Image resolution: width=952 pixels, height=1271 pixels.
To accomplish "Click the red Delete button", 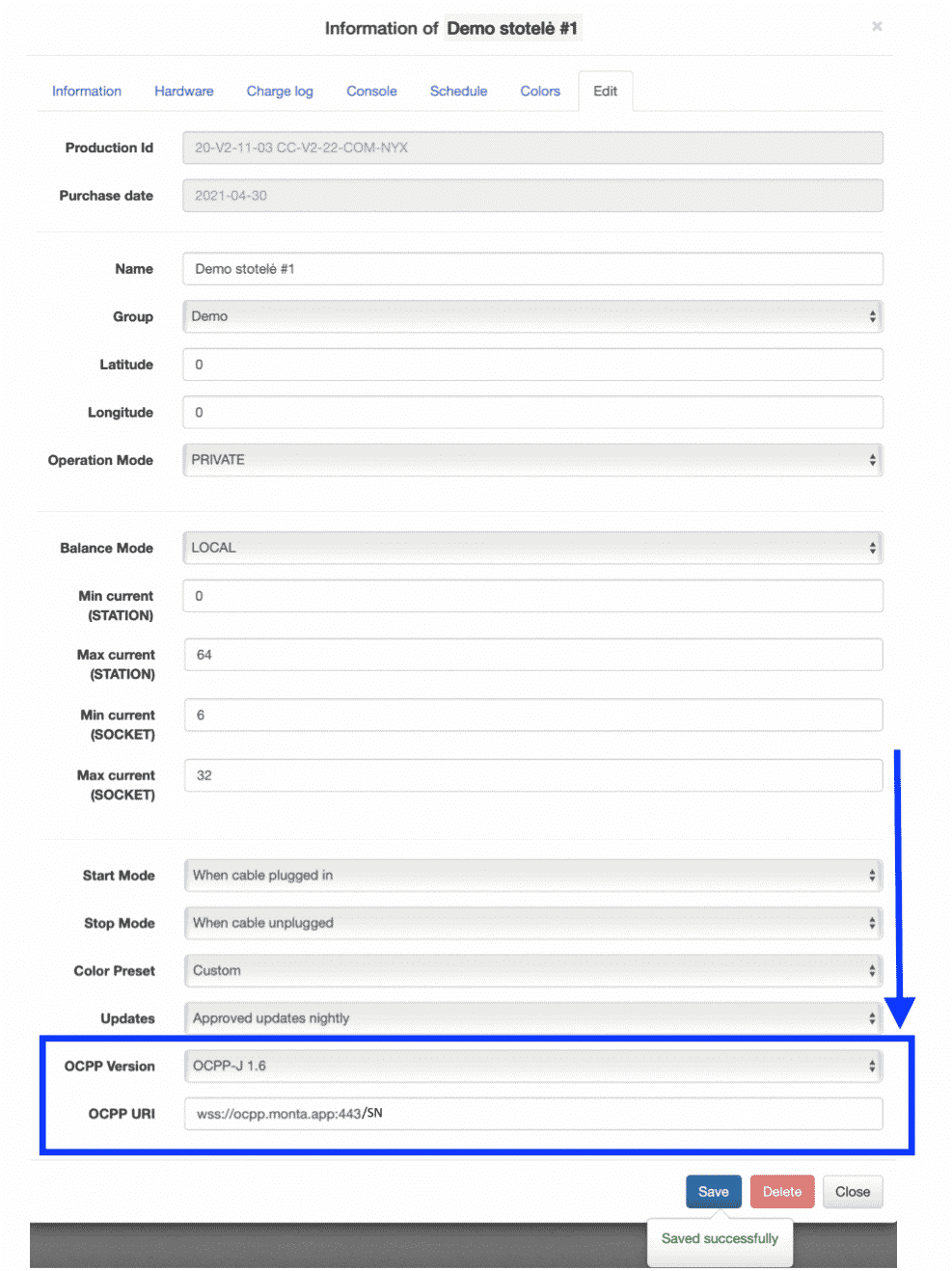I will (x=782, y=1192).
